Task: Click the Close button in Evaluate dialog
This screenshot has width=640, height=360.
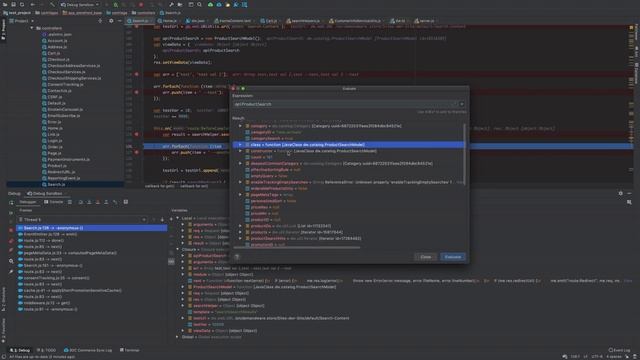Action: pos(426,257)
